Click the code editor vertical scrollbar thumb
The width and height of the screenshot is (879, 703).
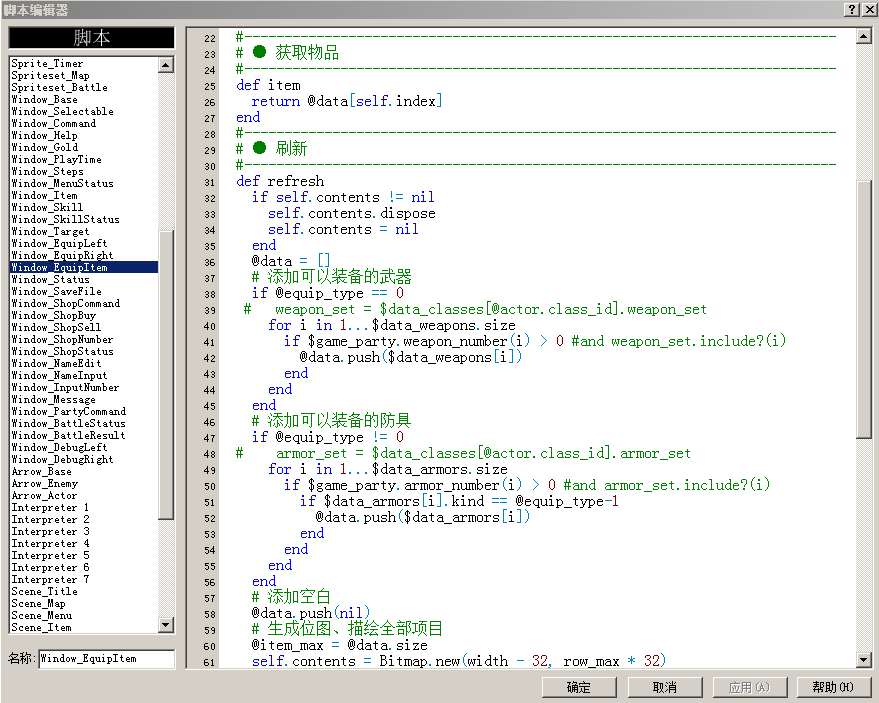click(x=863, y=308)
